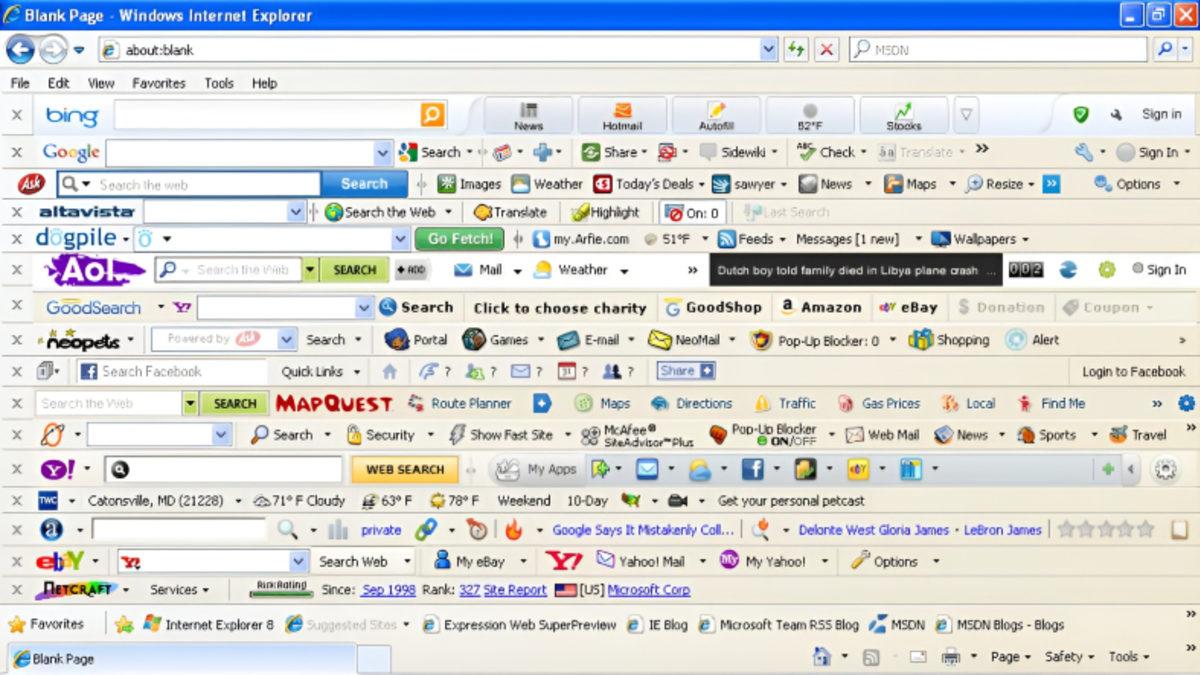
Task: Close the Bing toolbar with its X
Action: pos(16,115)
